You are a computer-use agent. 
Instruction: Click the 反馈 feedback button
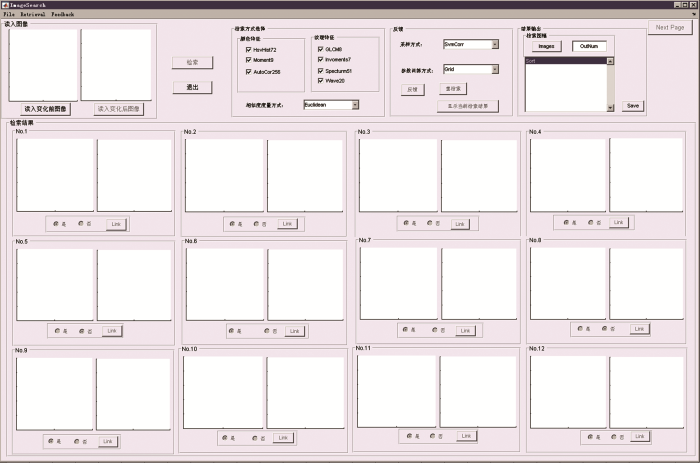pyautogui.click(x=412, y=90)
